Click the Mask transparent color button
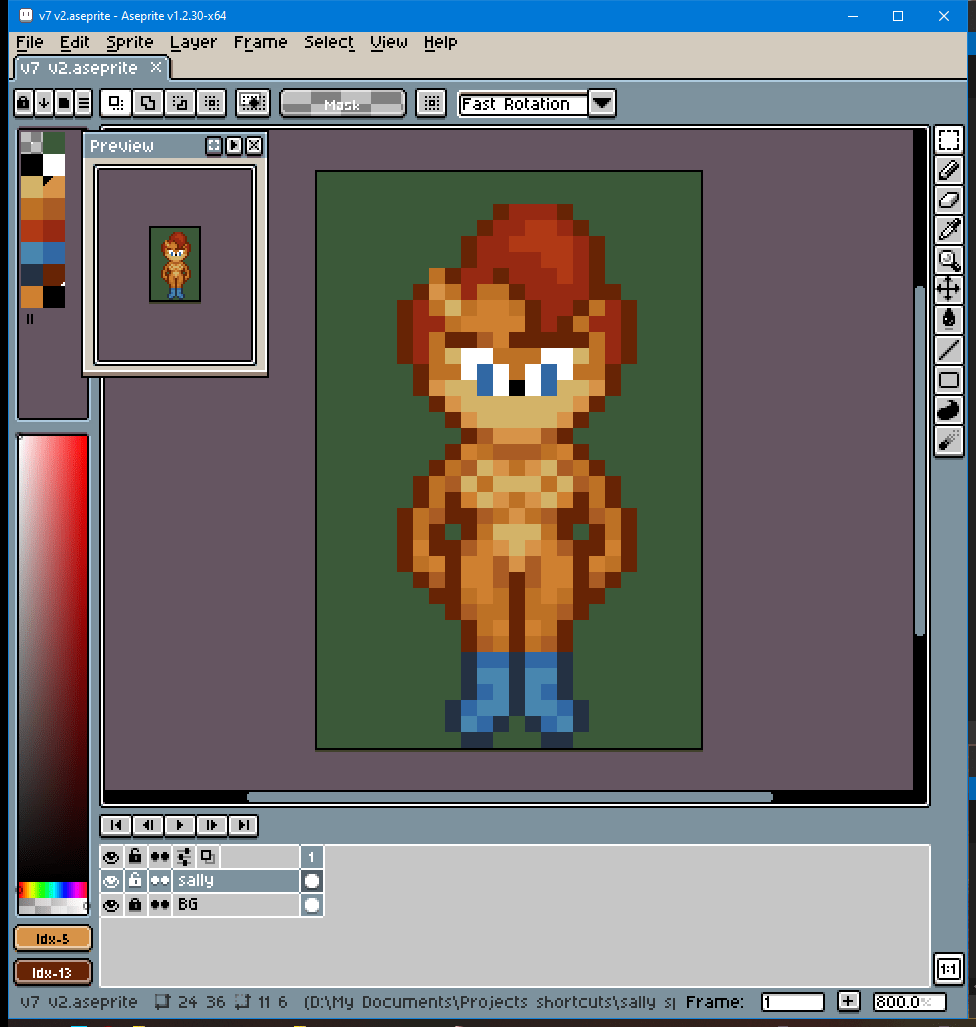Viewport: 976px width, 1027px height. 342,103
